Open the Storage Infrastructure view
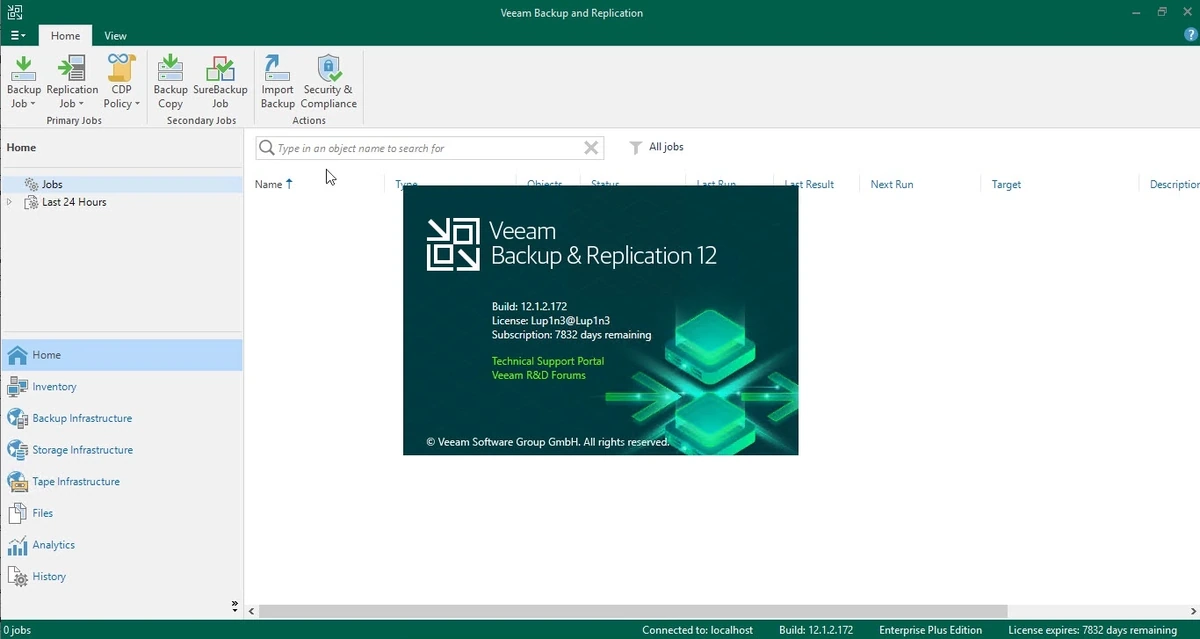Image resolution: width=1200 pixels, height=639 pixels. pos(121,450)
